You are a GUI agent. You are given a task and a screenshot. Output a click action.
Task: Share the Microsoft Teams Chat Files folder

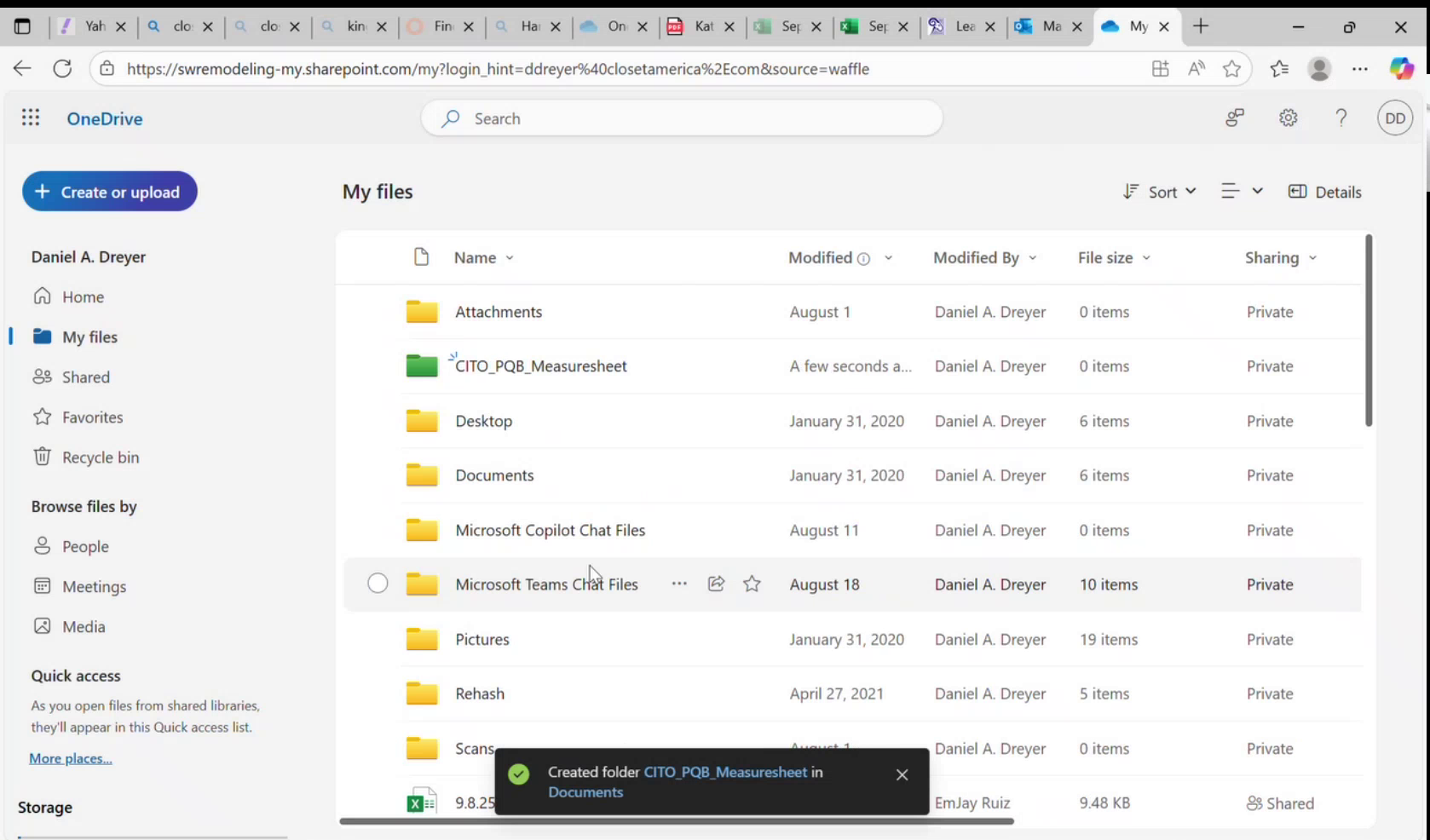coord(716,584)
